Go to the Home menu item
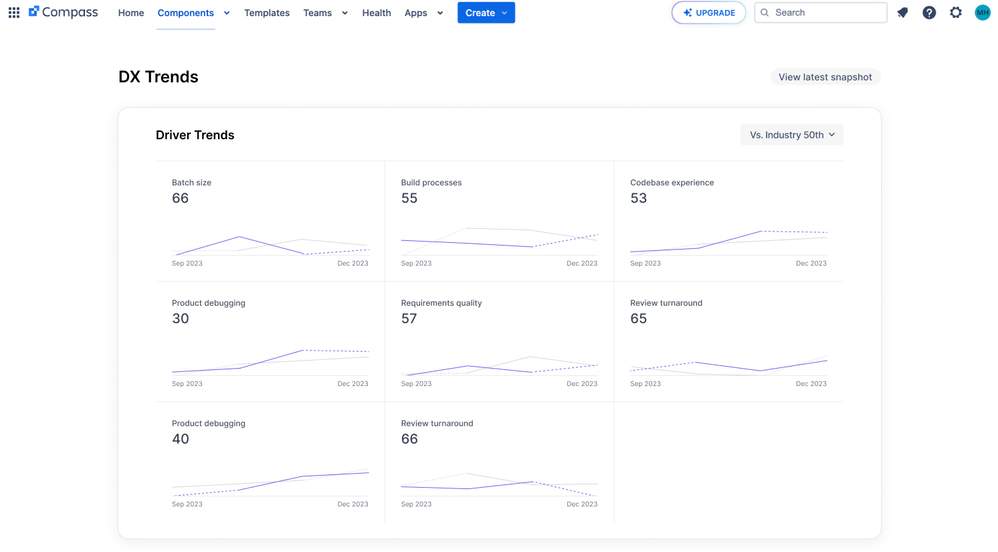998x552 pixels. (131, 13)
